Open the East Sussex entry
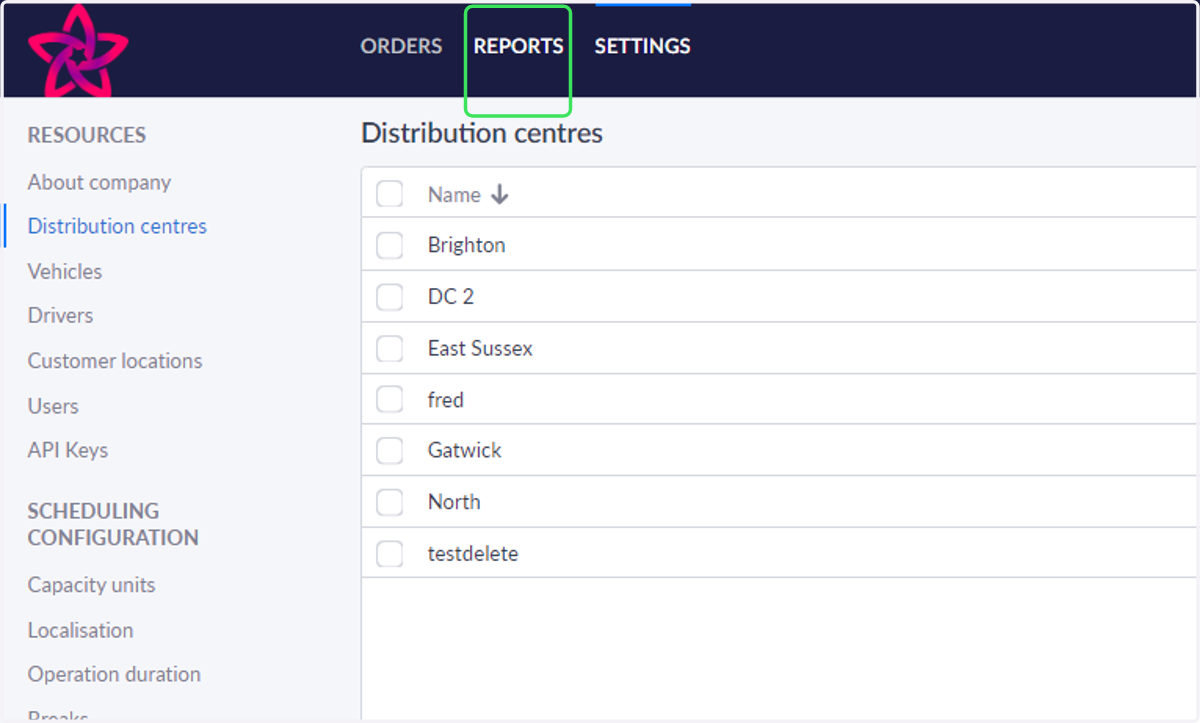 pos(480,348)
